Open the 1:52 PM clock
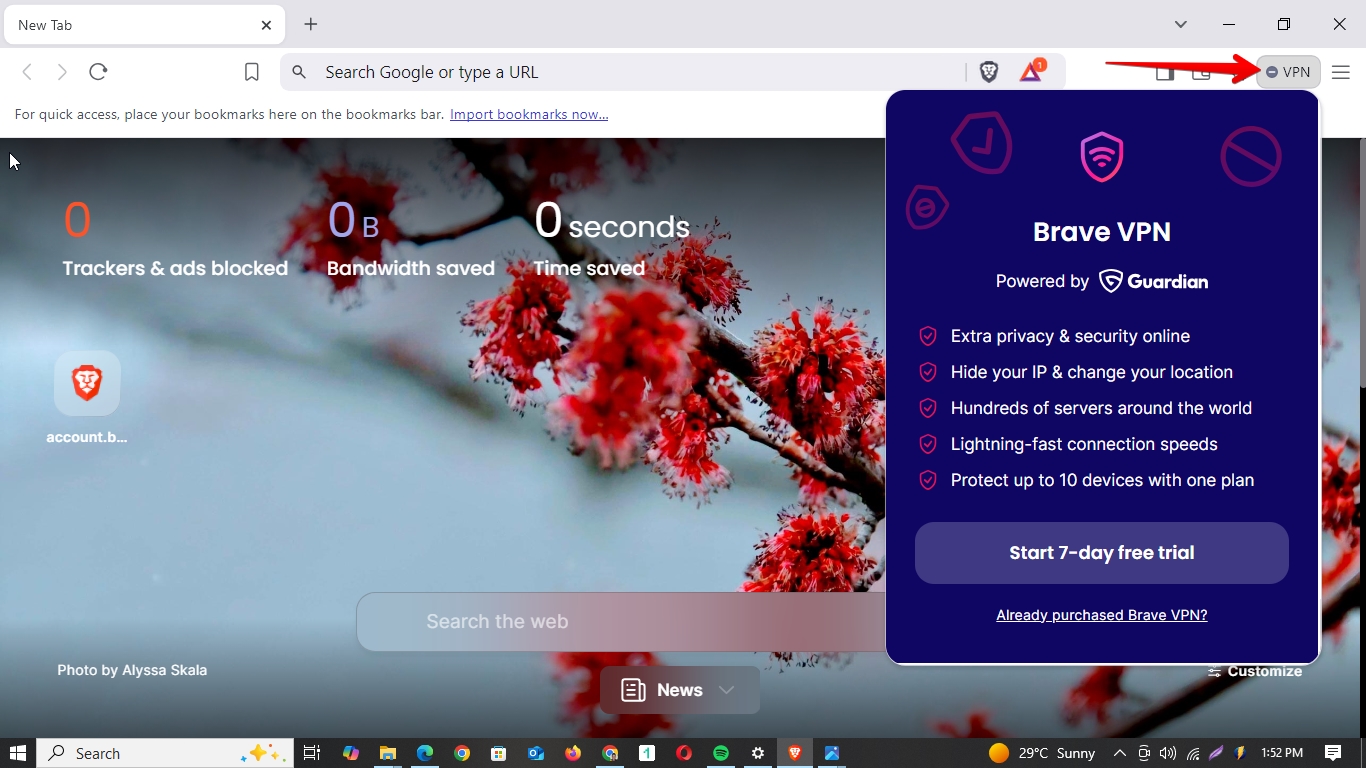 point(1282,753)
